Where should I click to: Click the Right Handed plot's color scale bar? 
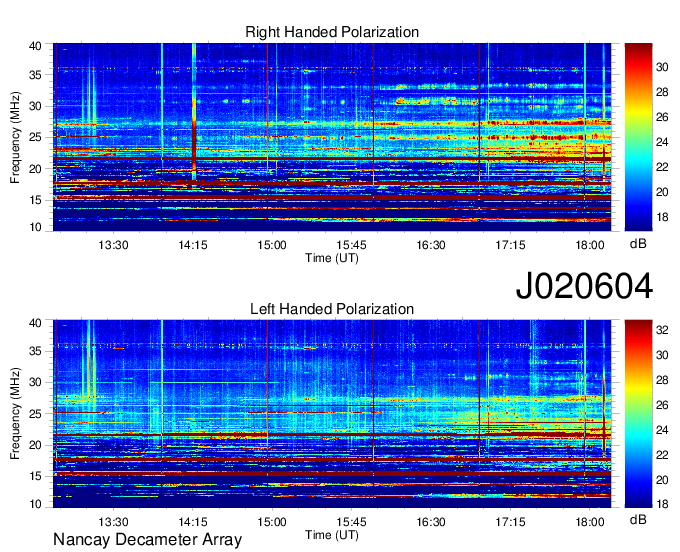click(638, 137)
